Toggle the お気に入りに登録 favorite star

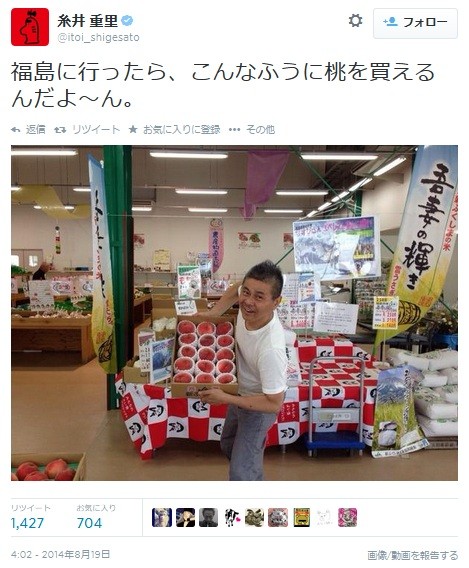point(133,129)
